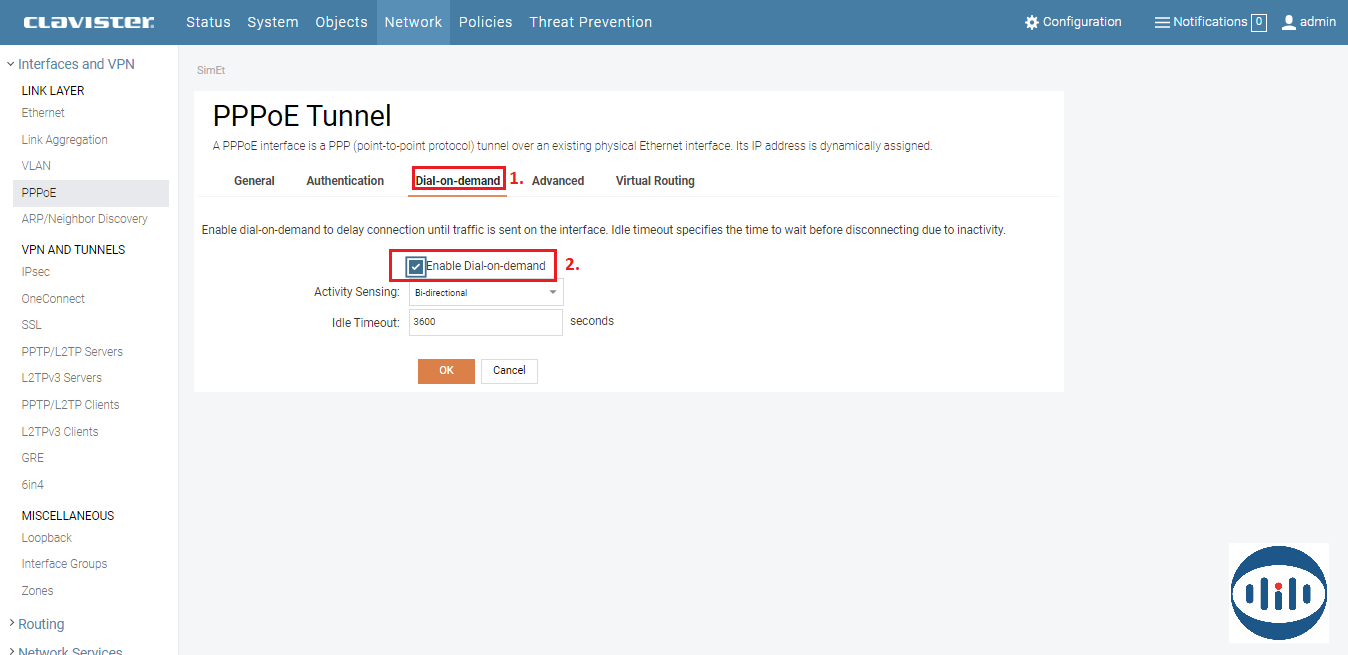Open the Notifications list icon

tap(1162, 22)
